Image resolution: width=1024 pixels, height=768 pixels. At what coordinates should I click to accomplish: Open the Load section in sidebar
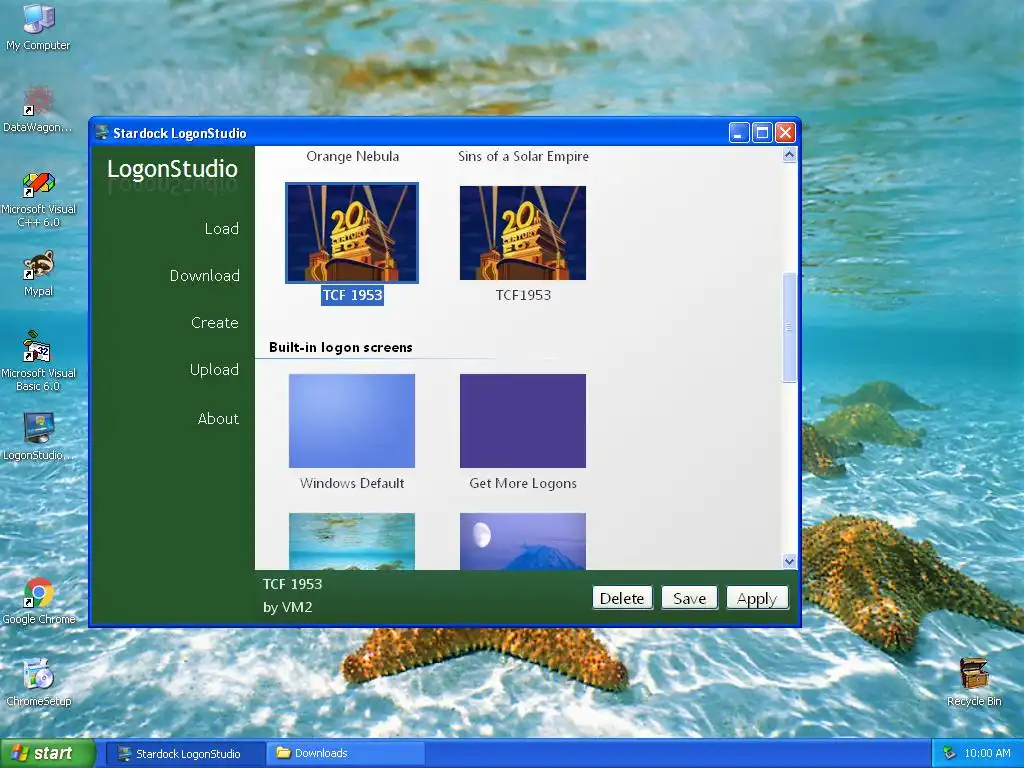pos(221,229)
